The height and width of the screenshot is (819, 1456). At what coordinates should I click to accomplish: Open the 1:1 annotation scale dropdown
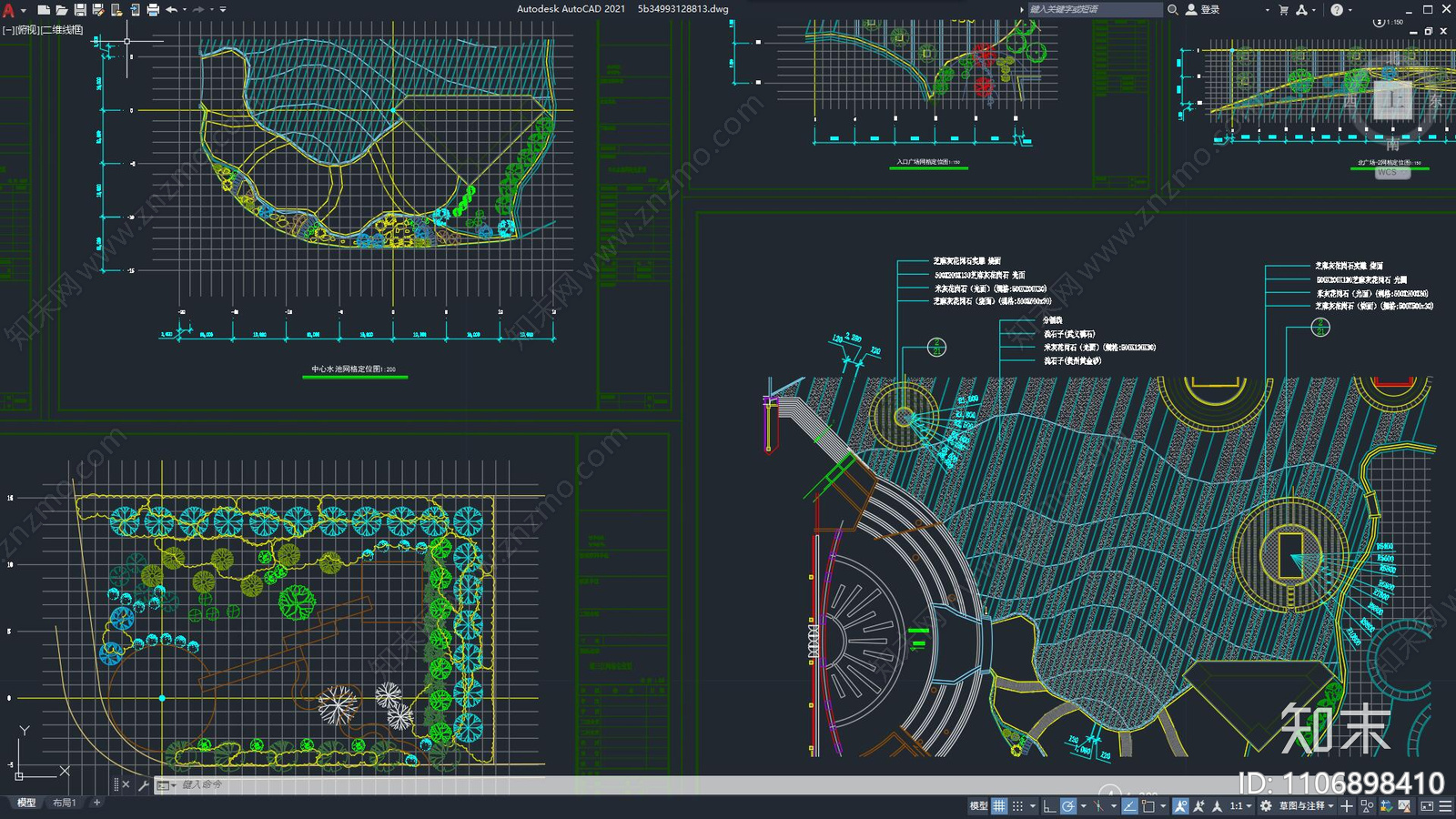[x=1241, y=806]
